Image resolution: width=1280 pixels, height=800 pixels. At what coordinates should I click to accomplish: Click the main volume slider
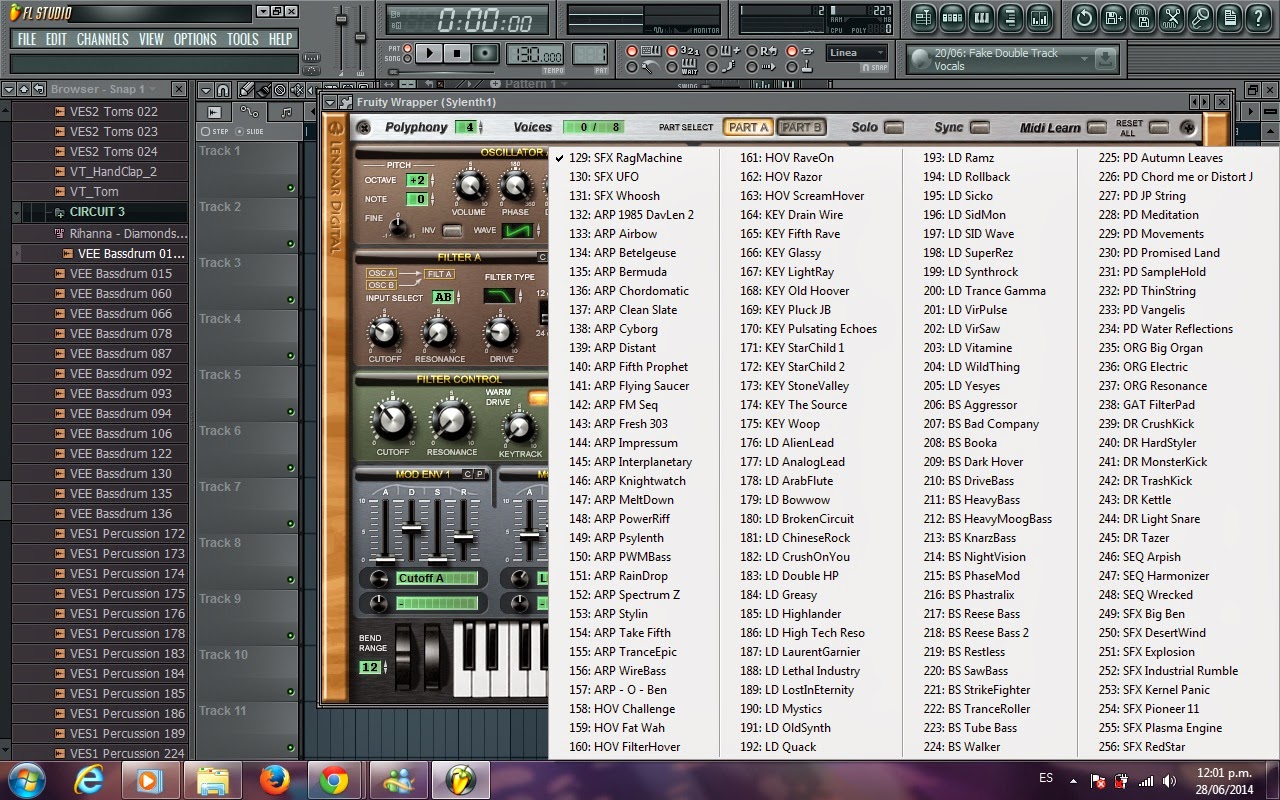(x=341, y=40)
